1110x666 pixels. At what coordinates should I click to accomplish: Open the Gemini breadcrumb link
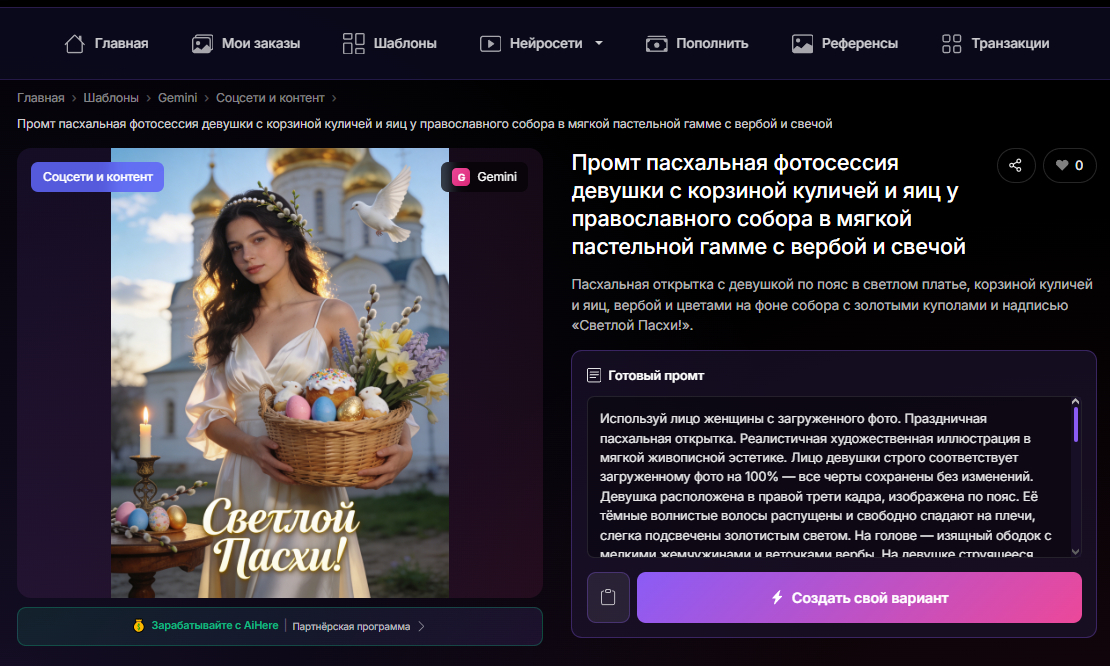coord(177,98)
